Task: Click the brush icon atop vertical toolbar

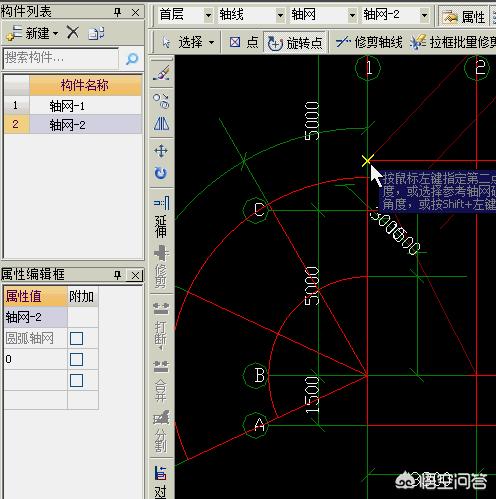Action: (x=162, y=73)
